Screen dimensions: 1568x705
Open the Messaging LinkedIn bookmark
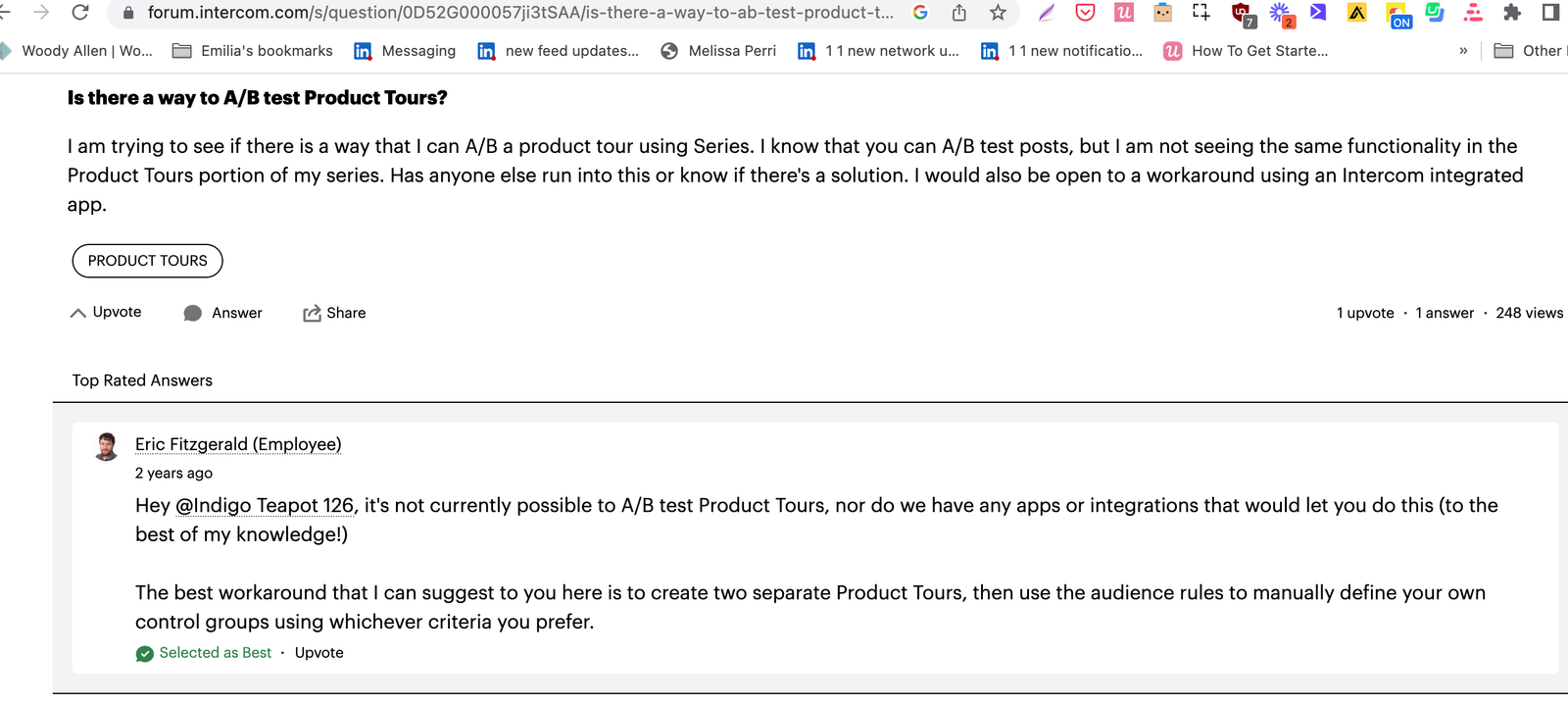pos(405,51)
